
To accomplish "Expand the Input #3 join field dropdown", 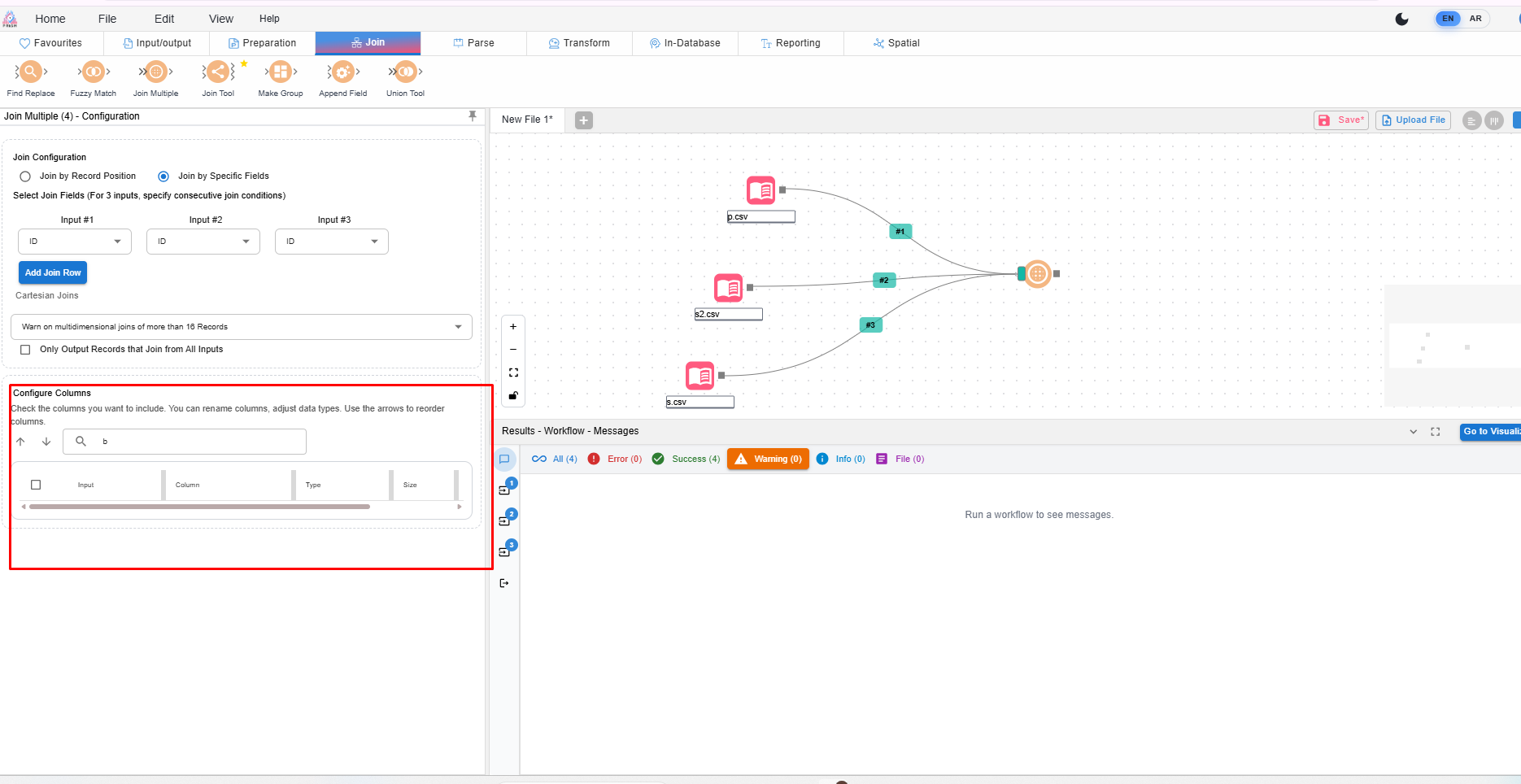I will pyautogui.click(x=332, y=242).
